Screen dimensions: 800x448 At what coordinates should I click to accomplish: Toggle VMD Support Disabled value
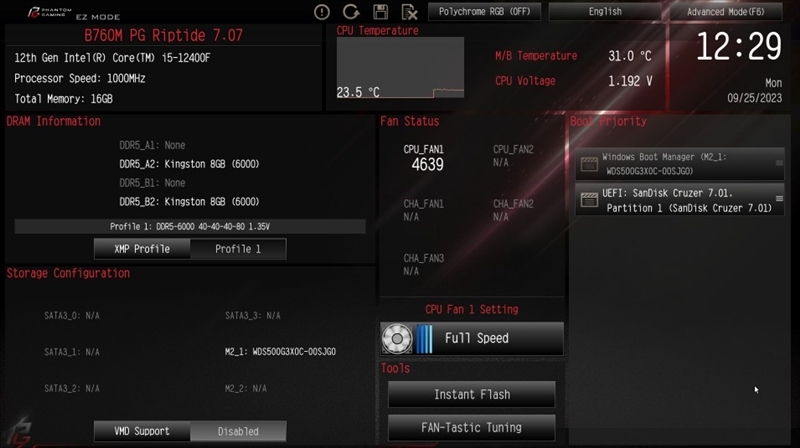pos(238,431)
